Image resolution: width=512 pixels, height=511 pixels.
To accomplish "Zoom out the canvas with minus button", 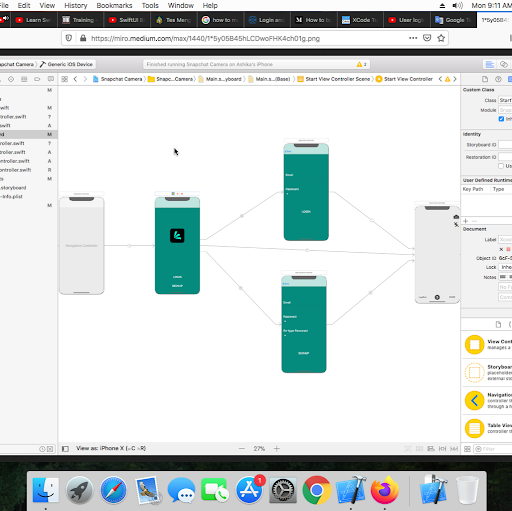I will click(242, 449).
